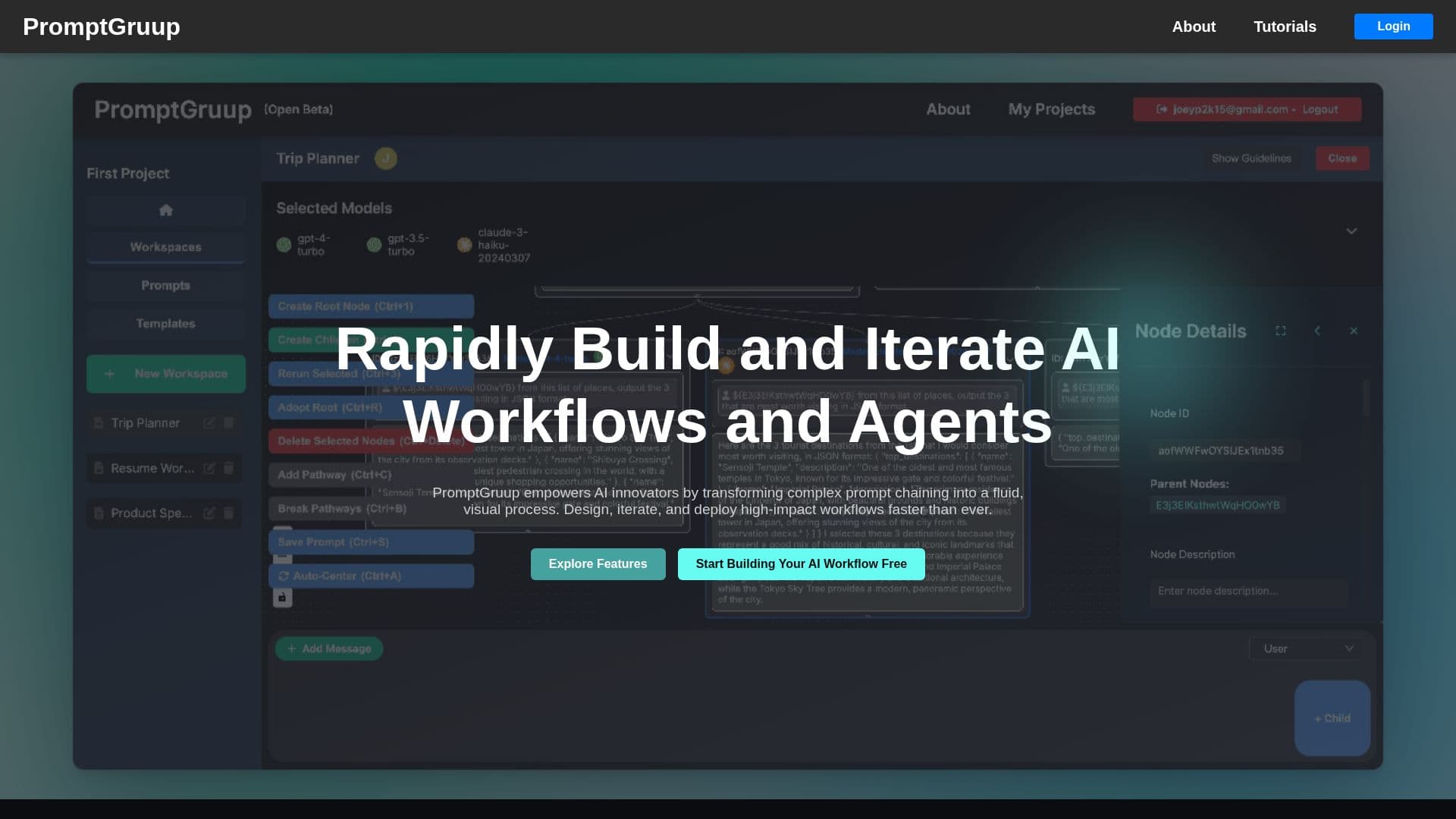Image resolution: width=1456 pixels, height=819 pixels.
Task: Click trash icon next to Resume Wor...
Action: 228,469
